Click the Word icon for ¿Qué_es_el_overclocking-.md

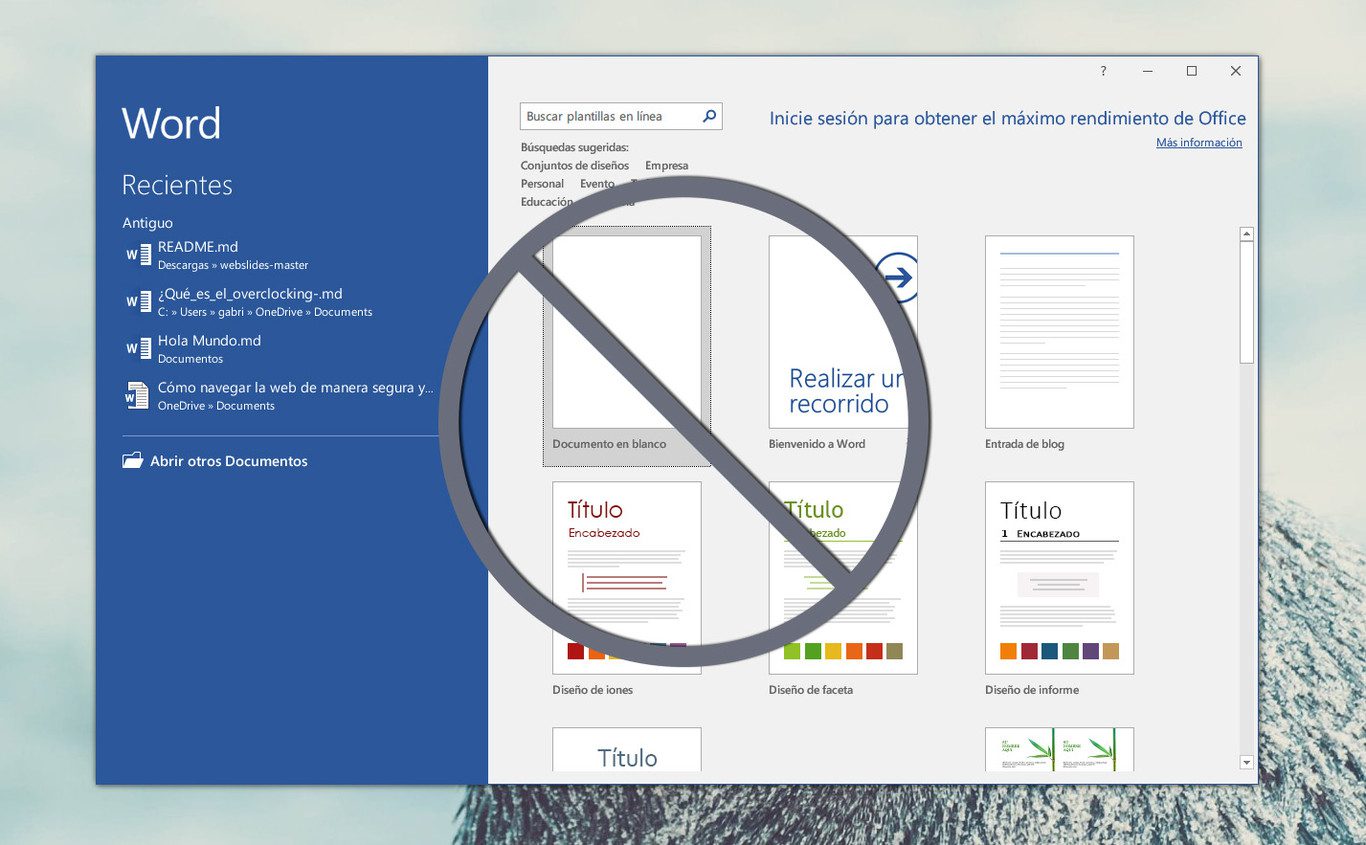[137, 301]
